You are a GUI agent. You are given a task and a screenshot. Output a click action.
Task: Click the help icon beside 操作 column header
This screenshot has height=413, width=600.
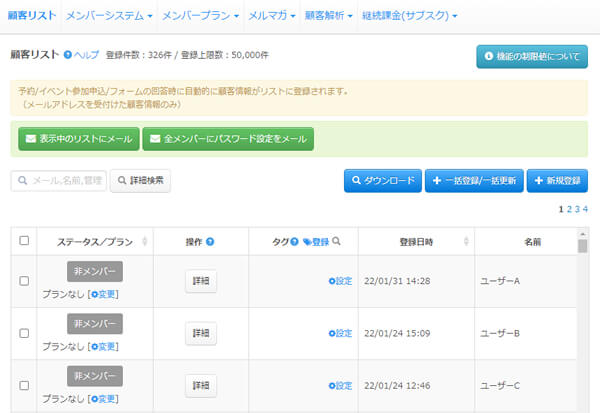(x=210, y=242)
